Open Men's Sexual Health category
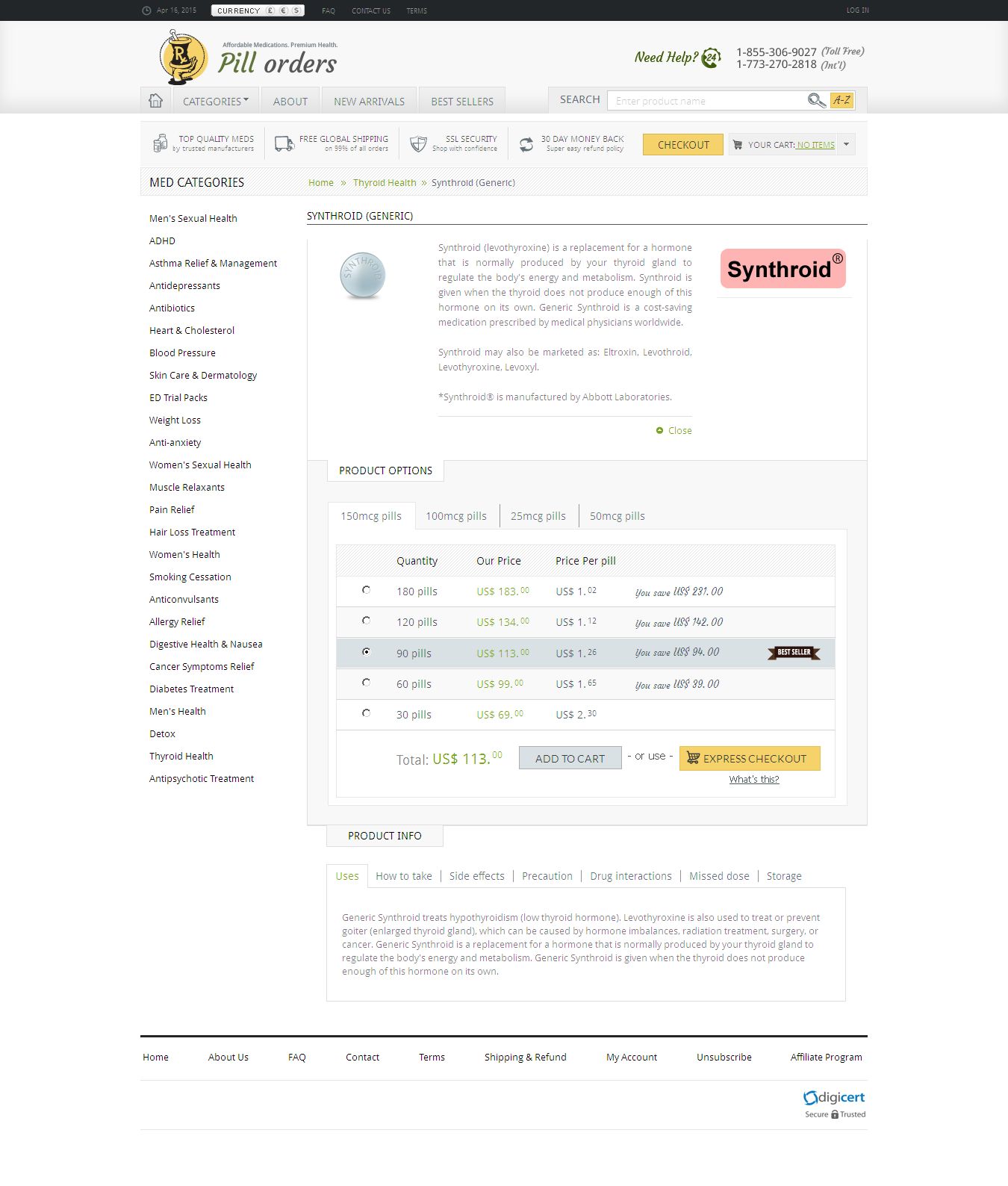The height and width of the screenshot is (1186, 1008). [x=193, y=218]
